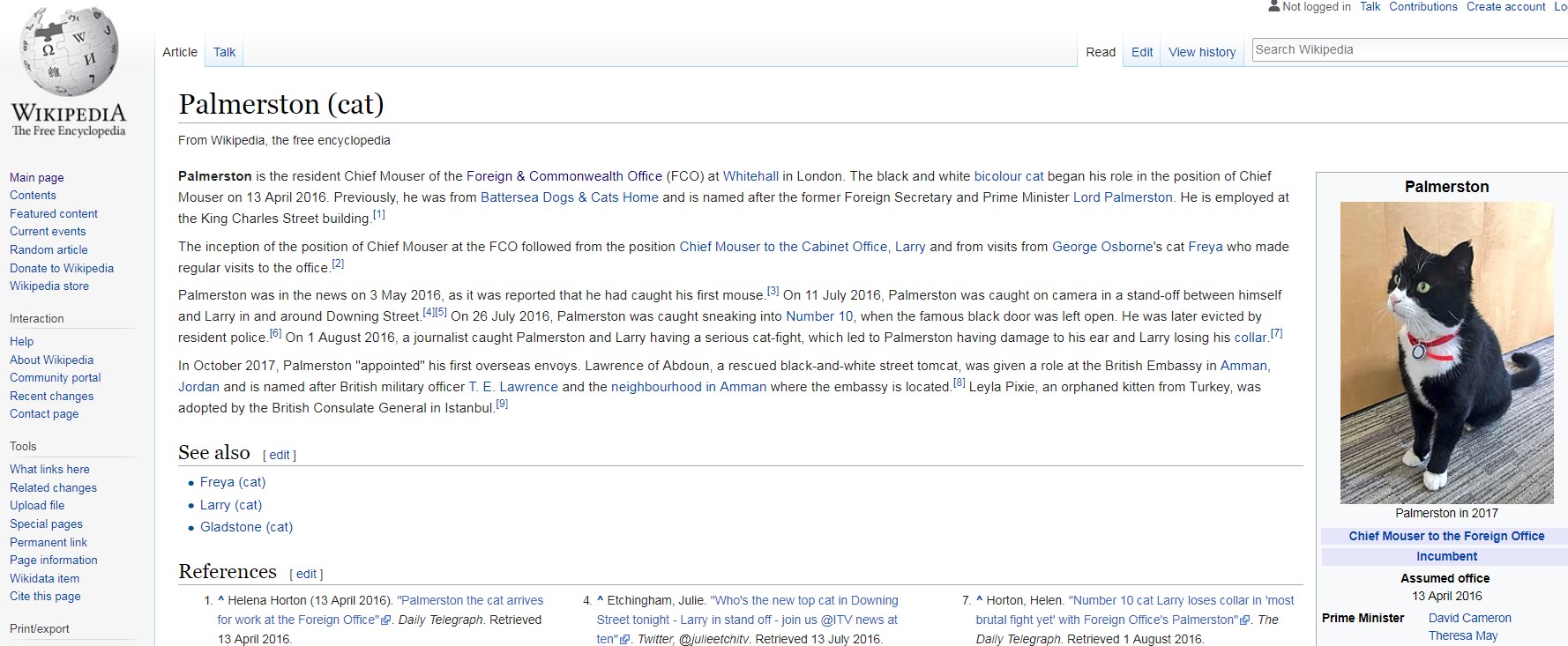This screenshot has width=1568, height=646.
Task: Open the George Osborne link
Action: pos(1101,247)
